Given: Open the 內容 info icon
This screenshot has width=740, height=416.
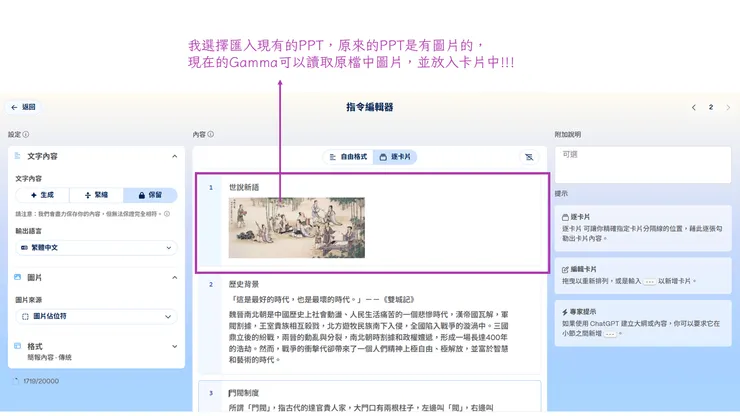Looking at the screenshot, I should [210, 135].
